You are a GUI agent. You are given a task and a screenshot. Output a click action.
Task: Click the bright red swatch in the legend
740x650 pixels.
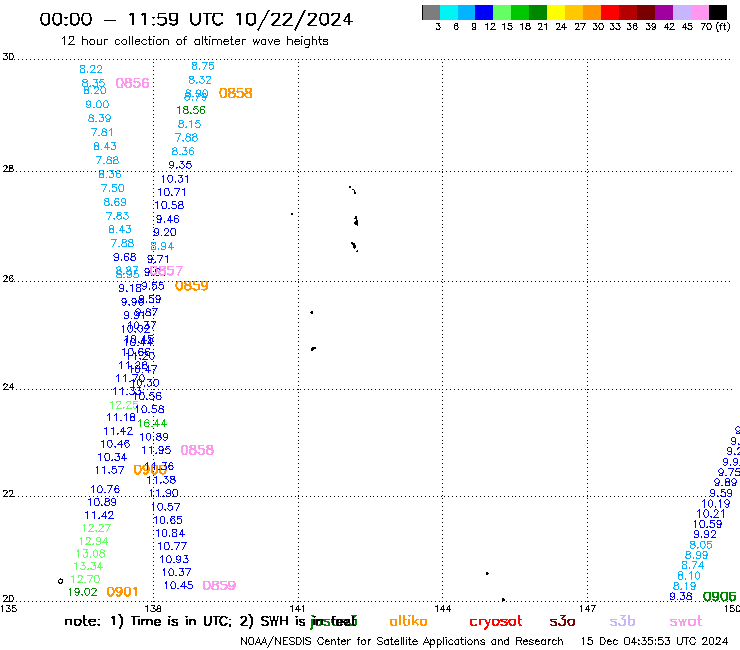click(x=610, y=12)
